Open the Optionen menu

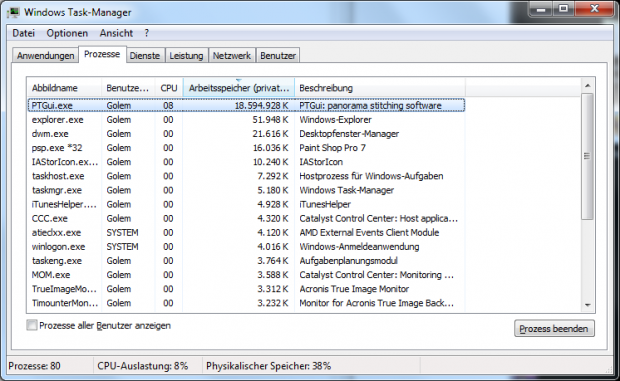click(67, 33)
